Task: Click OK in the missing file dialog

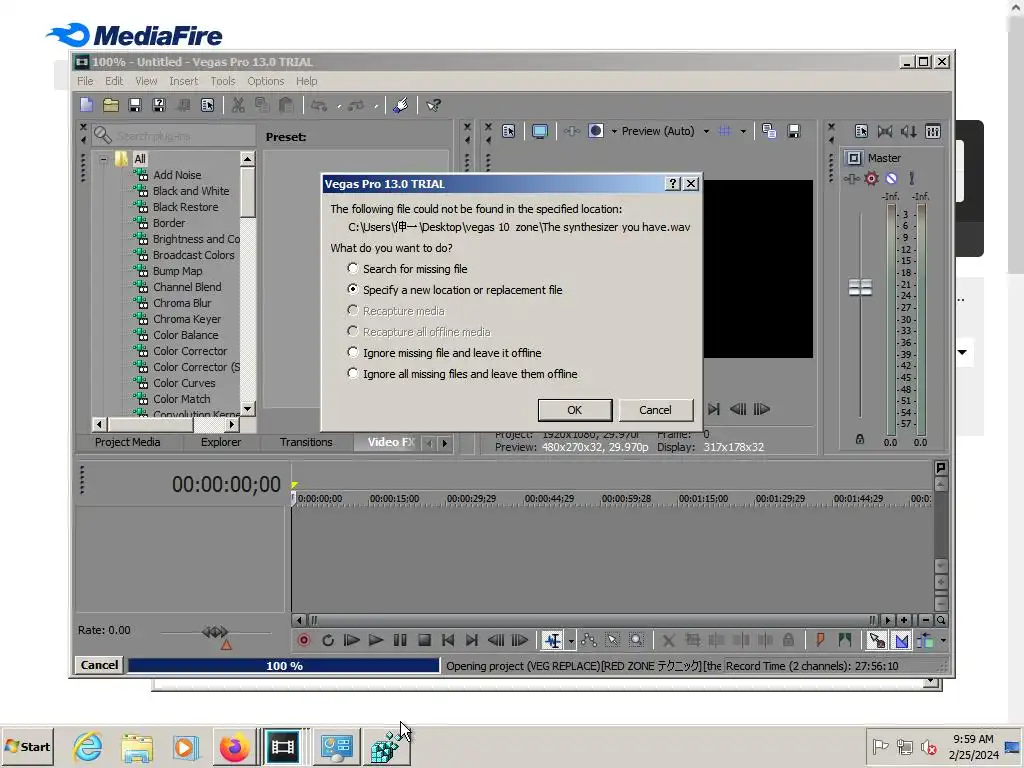Action: 575,410
